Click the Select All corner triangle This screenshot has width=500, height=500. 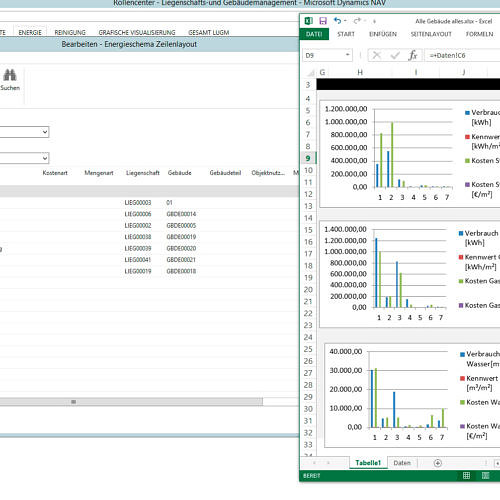coord(311,72)
